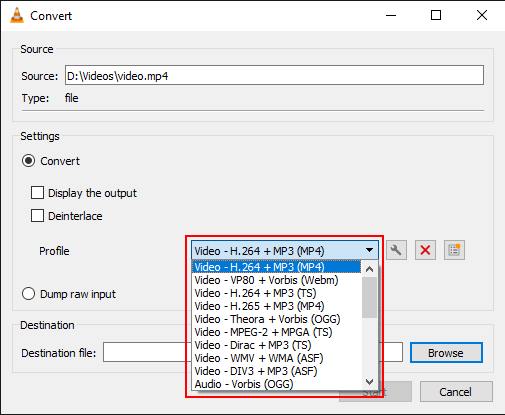The height and width of the screenshot is (415, 505).
Task: Delete selected profile with red X
Action: point(425,250)
